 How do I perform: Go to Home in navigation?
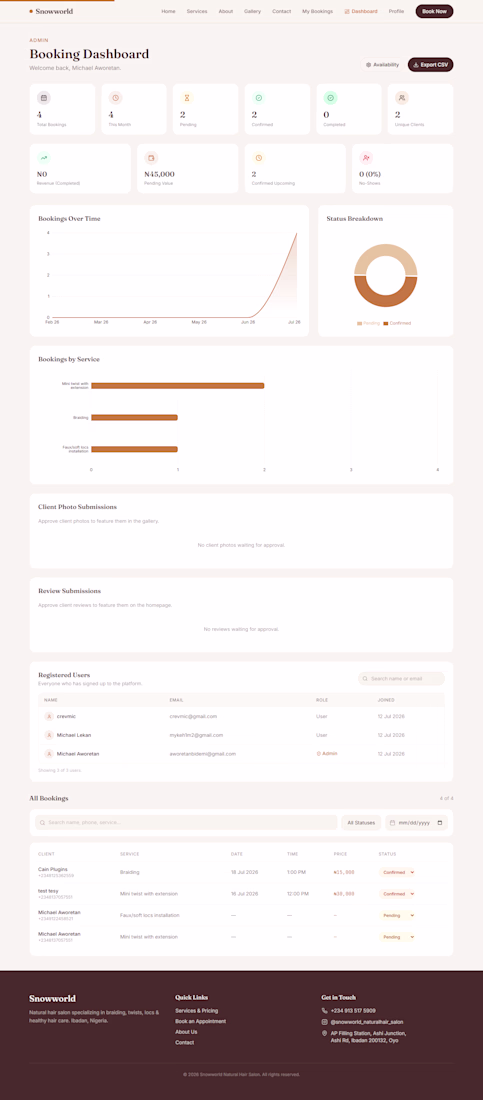[168, 11]
